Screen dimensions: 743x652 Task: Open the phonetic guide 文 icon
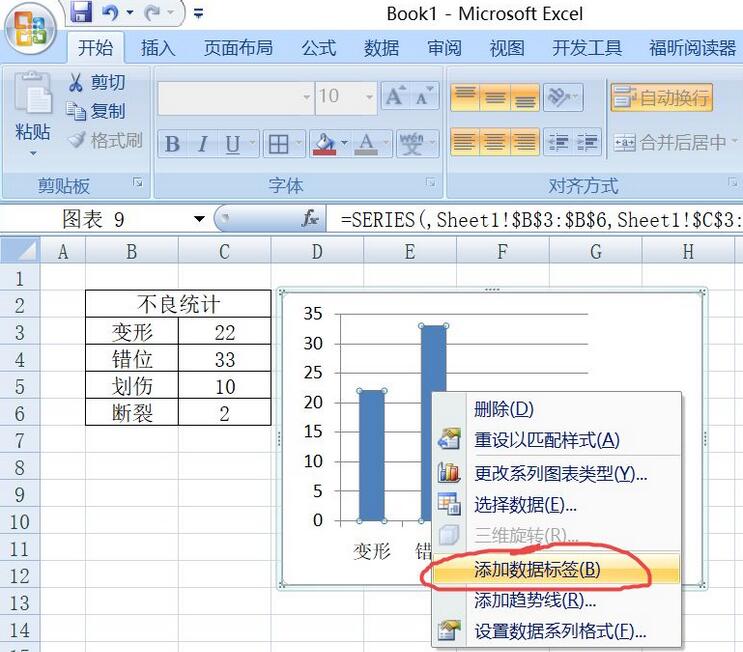[x=410, y=144]
